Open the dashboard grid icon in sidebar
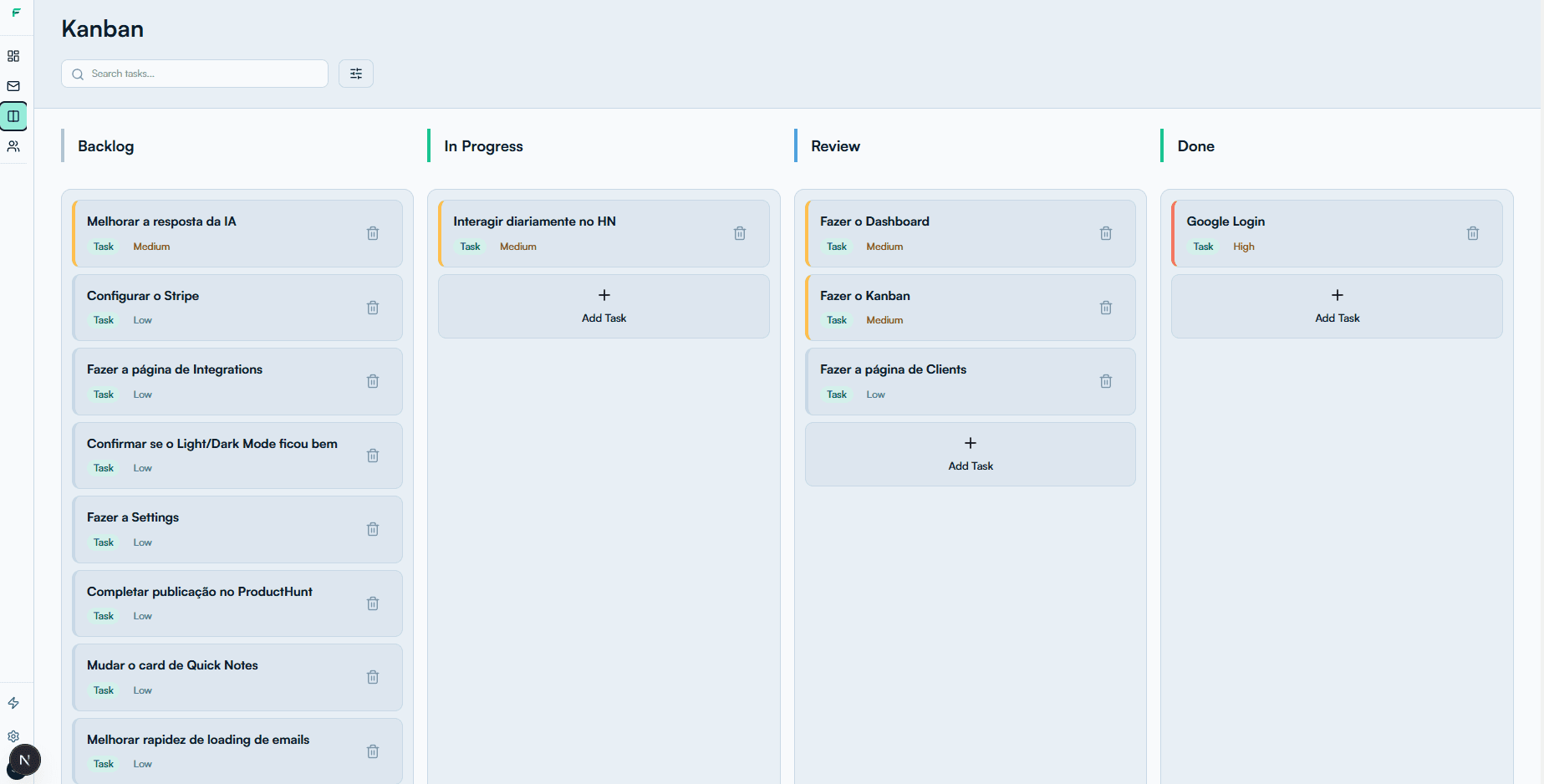1544x784 pixels. click(x=13, y=56)
